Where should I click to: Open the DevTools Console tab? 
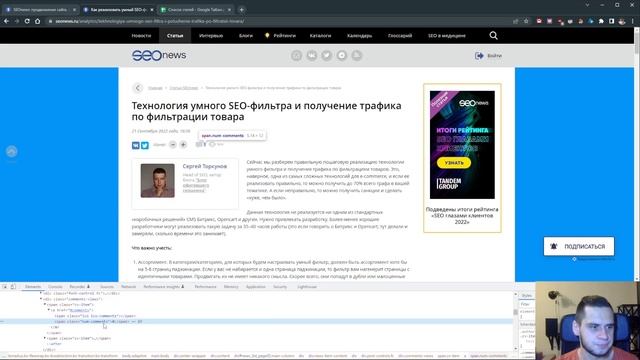pyautogui.click(x=55, y=287)
